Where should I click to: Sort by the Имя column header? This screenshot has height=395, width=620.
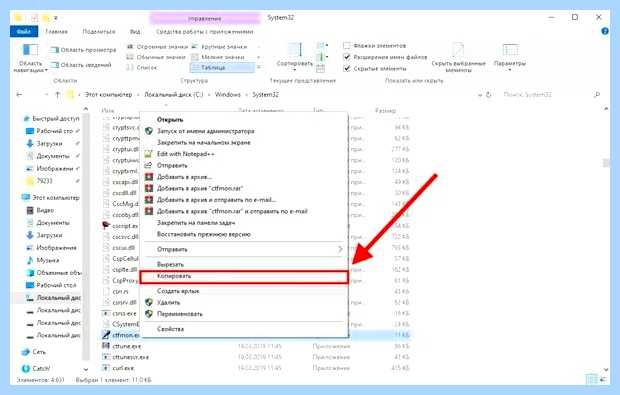pos(108,111)
